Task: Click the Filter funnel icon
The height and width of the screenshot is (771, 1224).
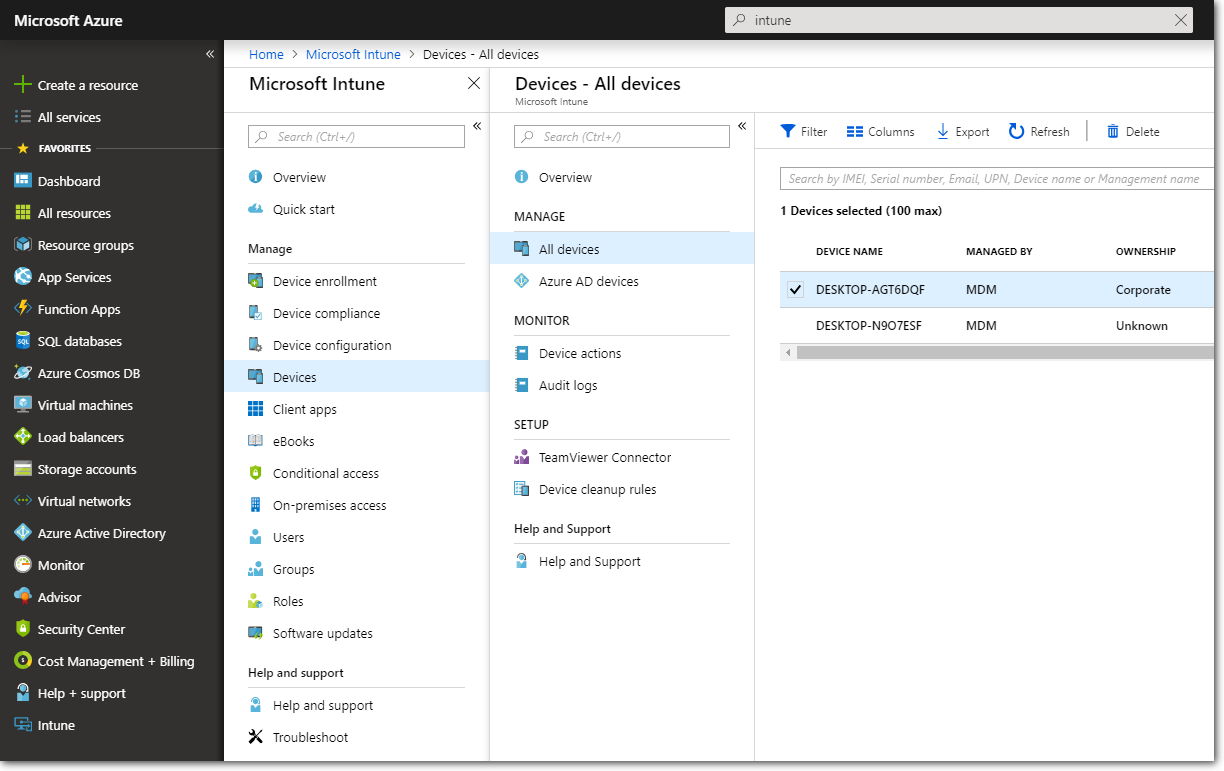Action: pos(788,131)
